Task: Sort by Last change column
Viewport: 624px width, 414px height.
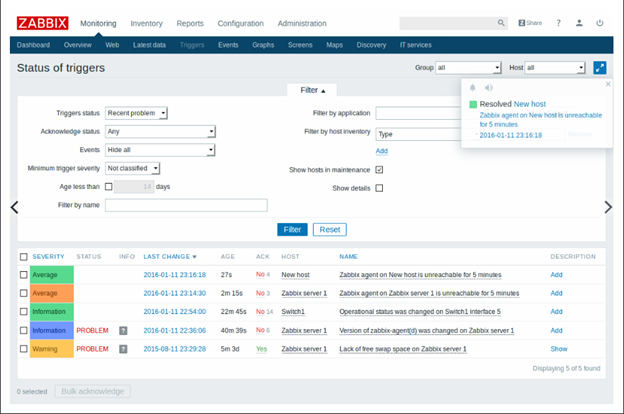Action: [x=170, y=257]
